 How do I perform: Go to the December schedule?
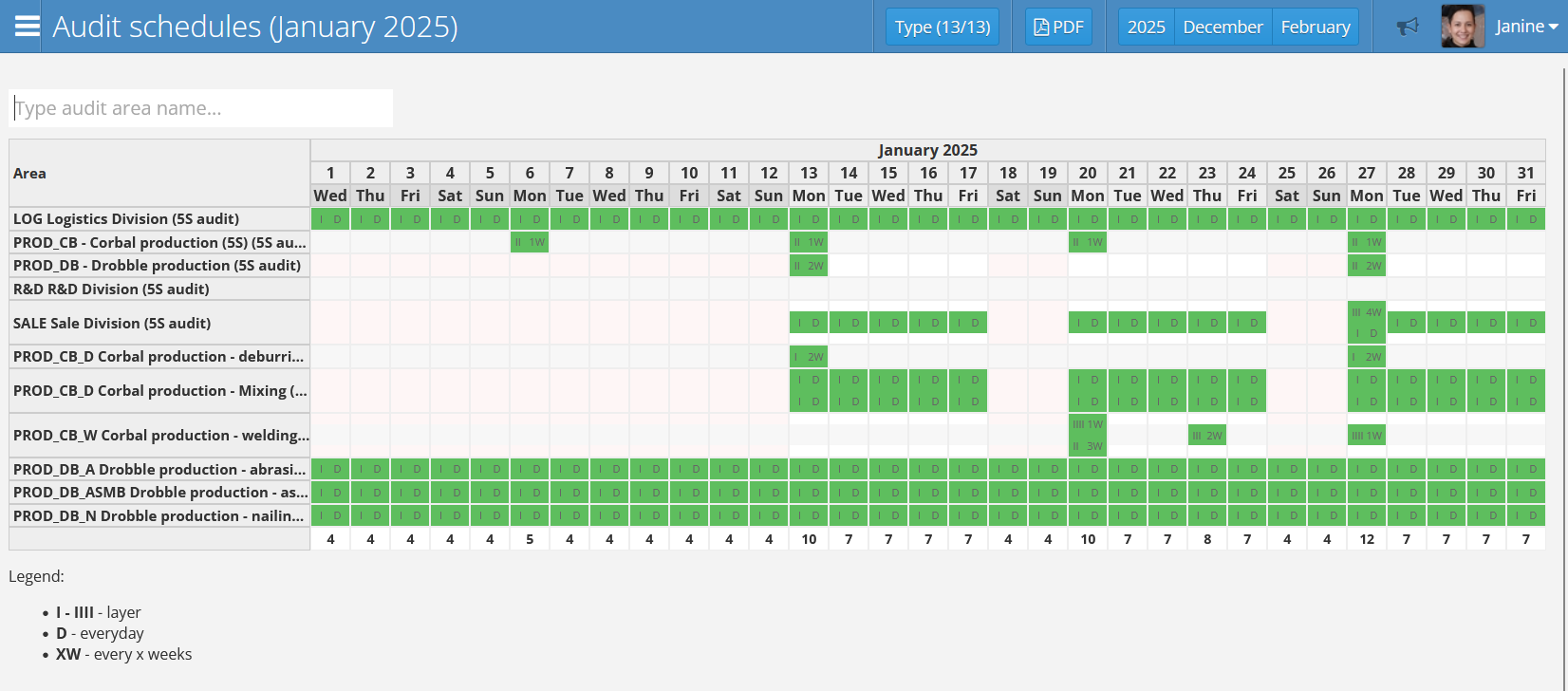pyautogui.click(x=1223, y=27)
